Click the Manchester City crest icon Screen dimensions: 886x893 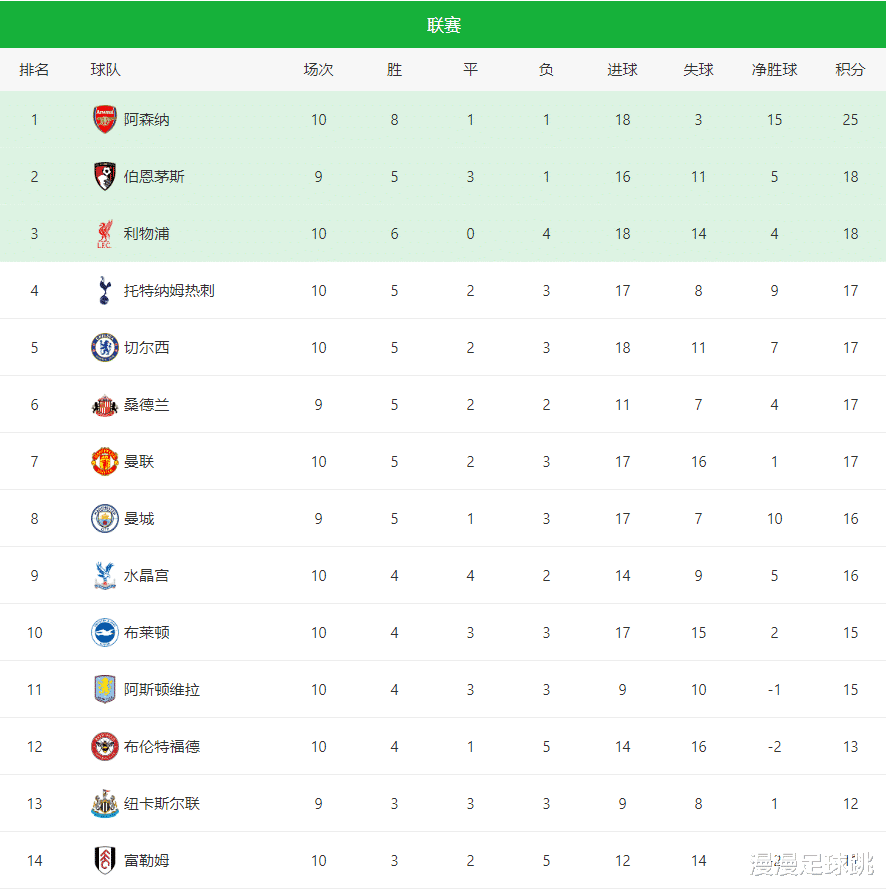pos(105,519)
